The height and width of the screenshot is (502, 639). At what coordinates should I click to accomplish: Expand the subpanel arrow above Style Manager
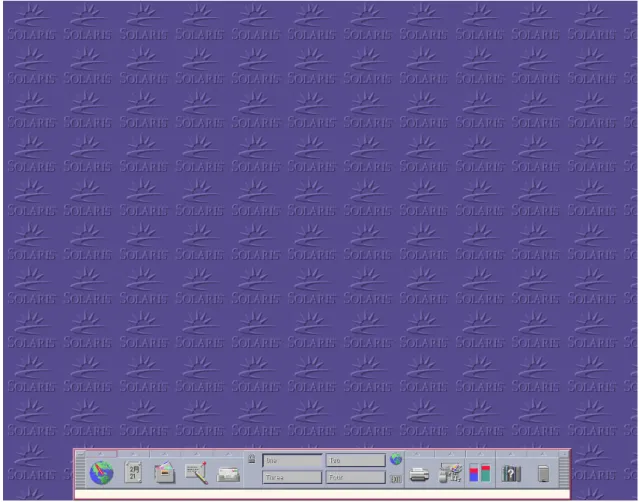pyautogui.click(x=450, y=454)
